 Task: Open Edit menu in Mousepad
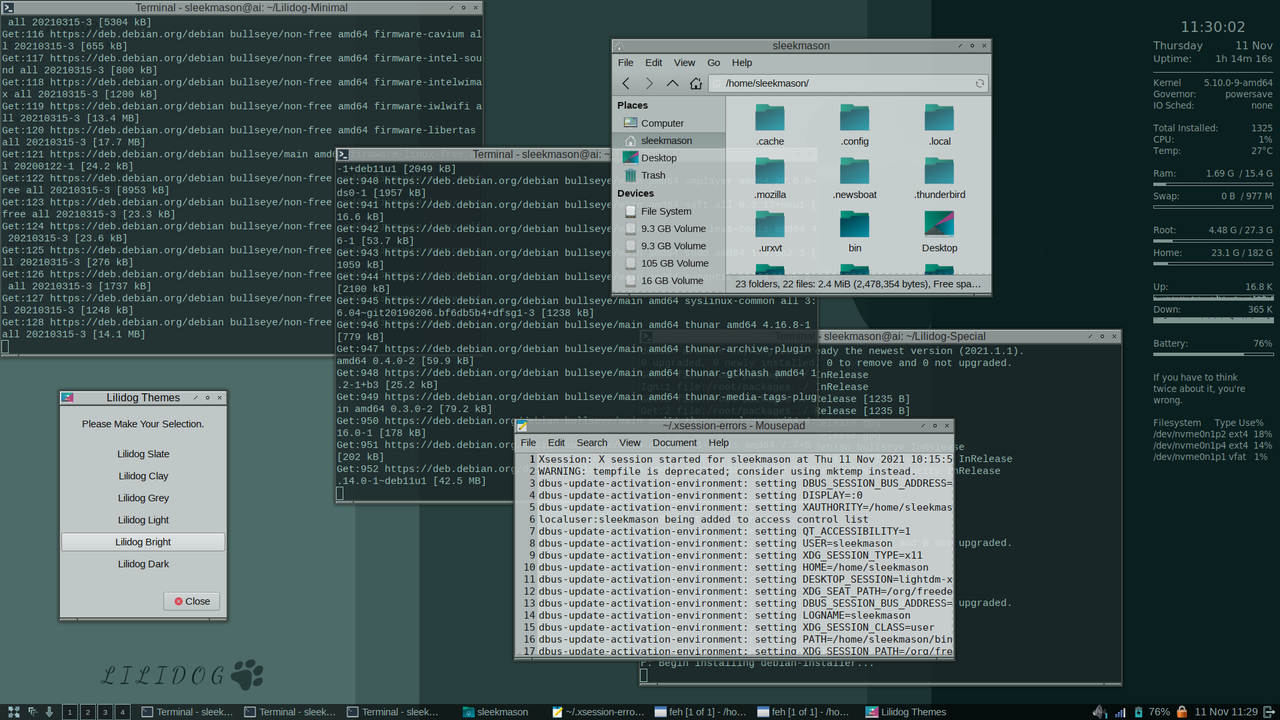click(556, 442)
